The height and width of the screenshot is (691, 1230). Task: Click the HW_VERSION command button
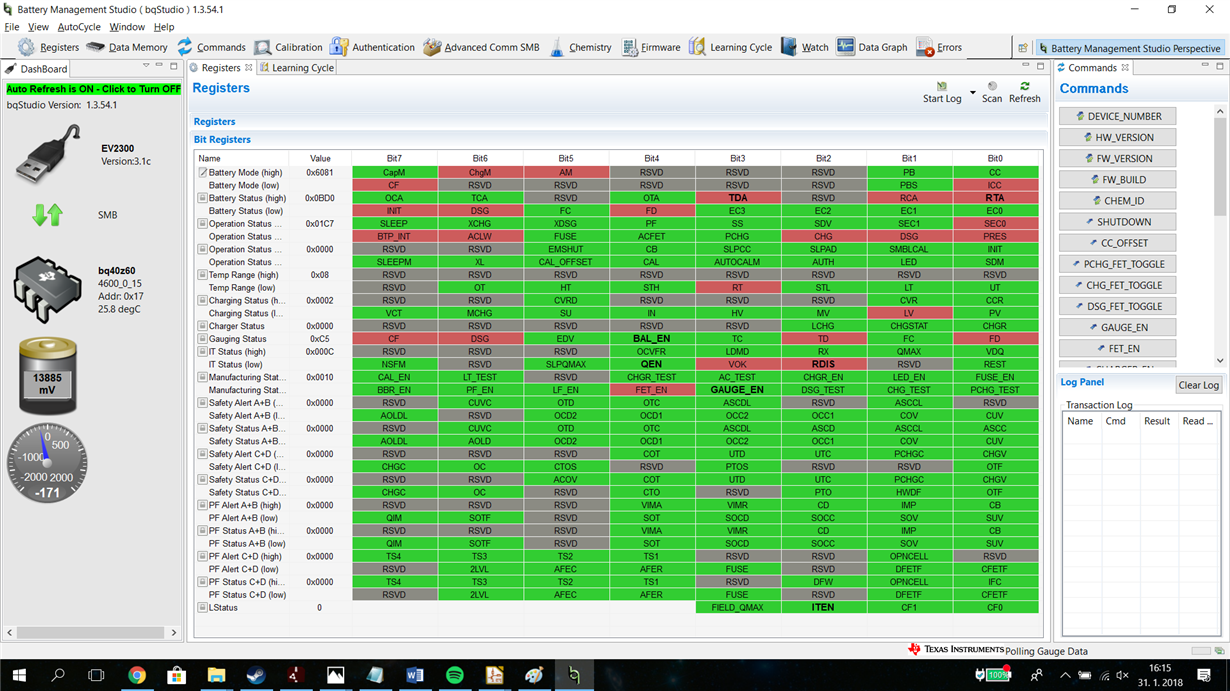(1117, 137)
